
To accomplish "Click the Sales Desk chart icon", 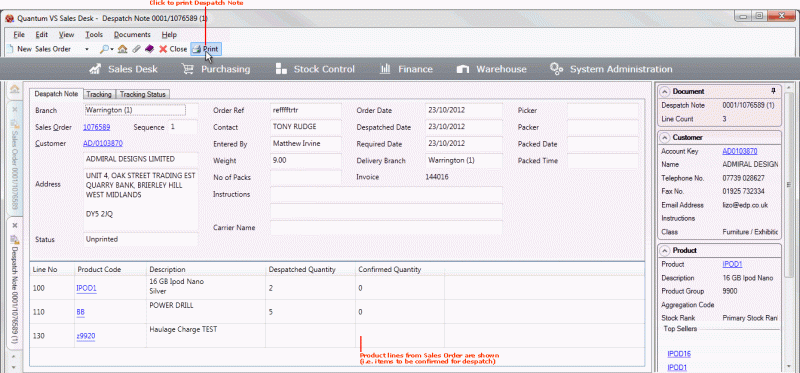I will [x=95, y=69].
